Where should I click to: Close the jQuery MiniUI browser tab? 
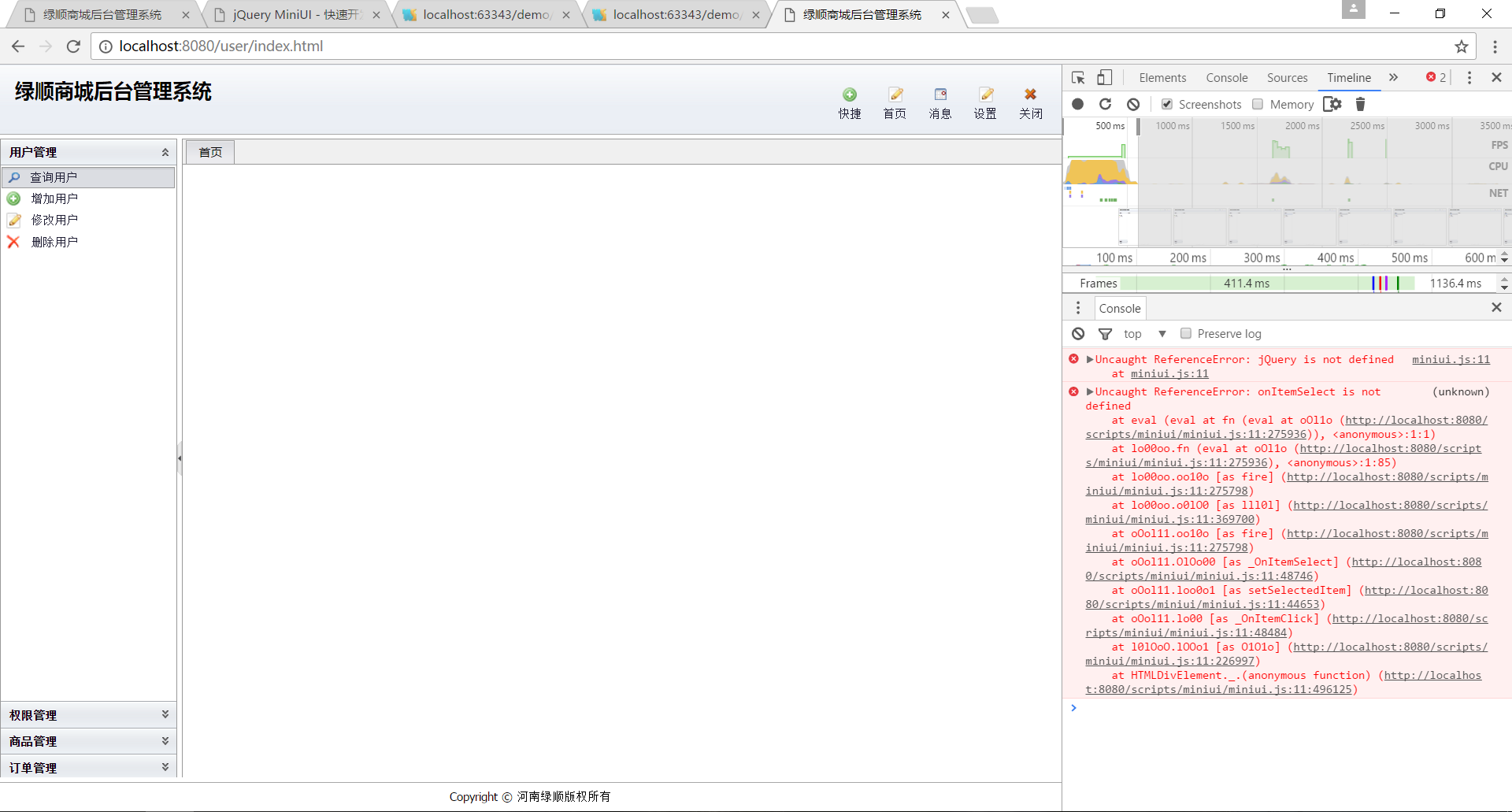(376, 15)
